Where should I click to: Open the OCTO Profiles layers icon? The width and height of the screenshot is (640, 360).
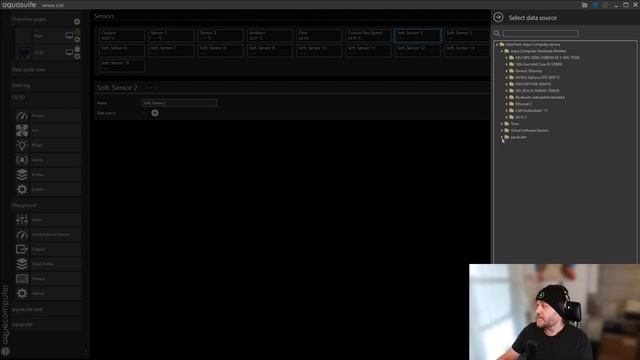coord(22,175)
